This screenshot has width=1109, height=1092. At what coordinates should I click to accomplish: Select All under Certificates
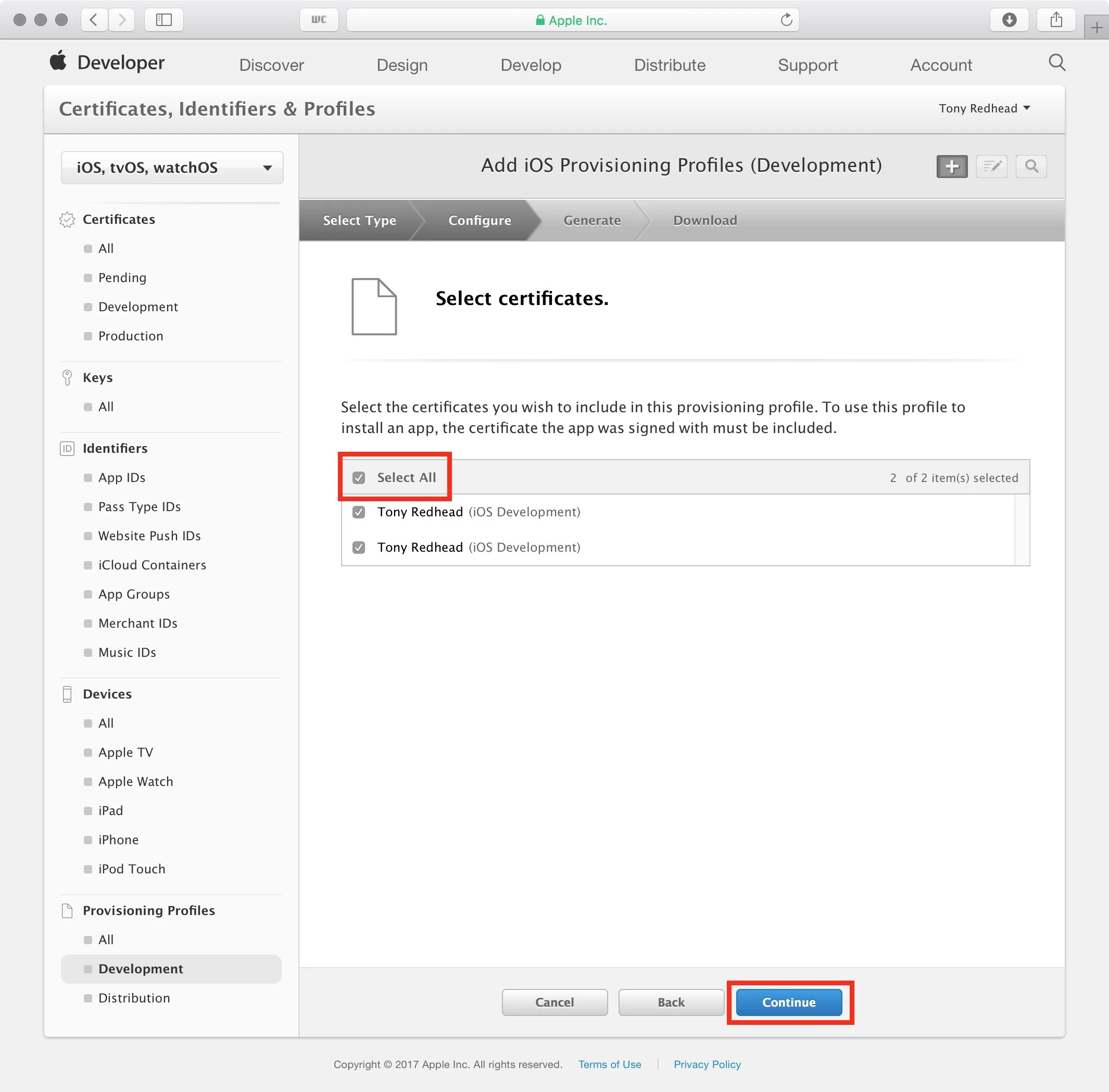[x=106, y=248]
